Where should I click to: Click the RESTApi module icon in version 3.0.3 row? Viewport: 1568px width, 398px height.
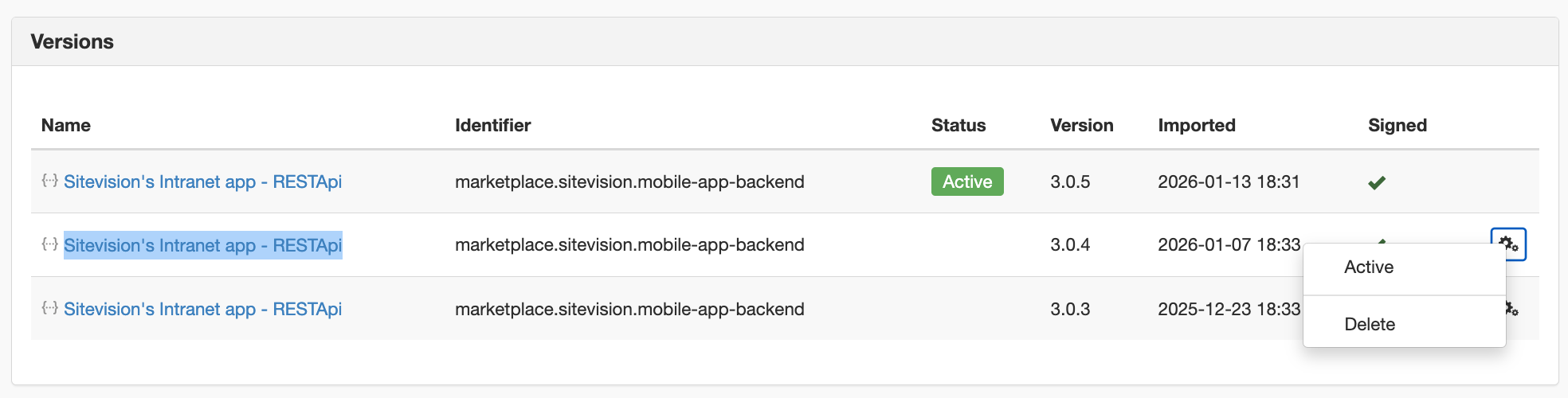click(x=49, y=308)
